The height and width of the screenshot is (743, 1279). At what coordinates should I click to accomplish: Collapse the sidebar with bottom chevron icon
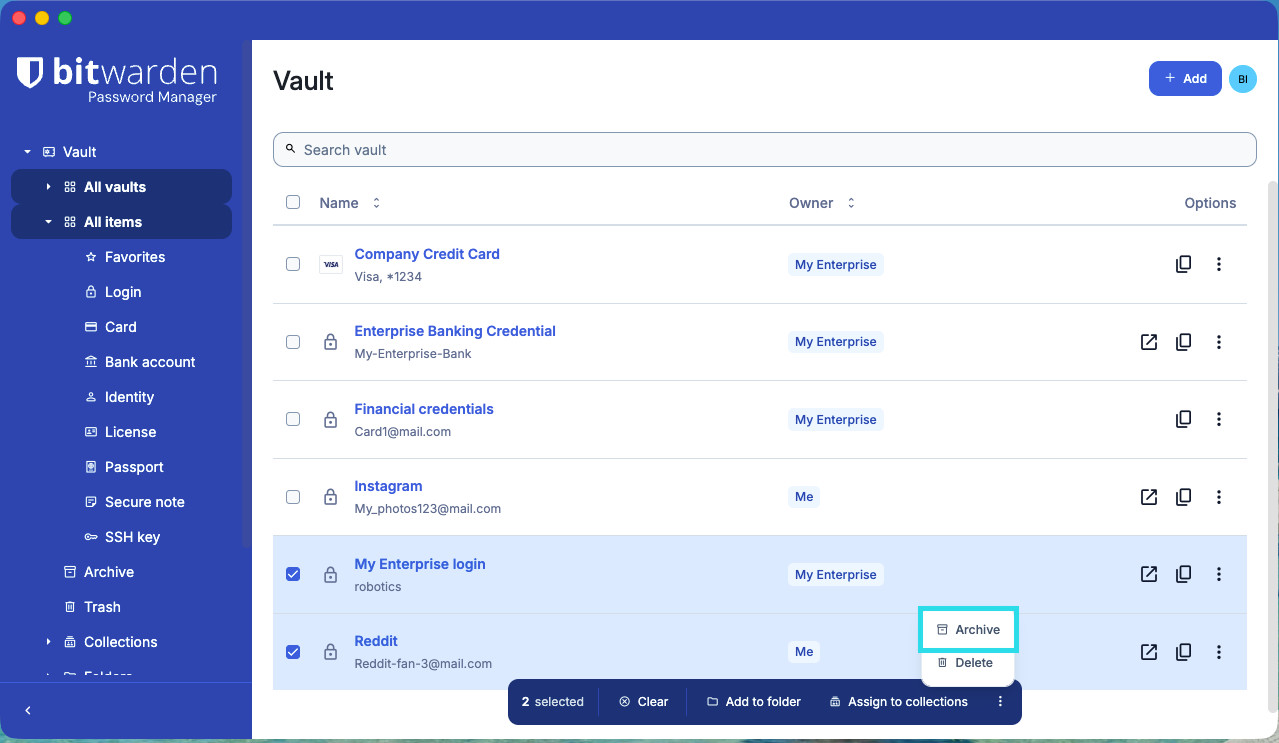click(28, 710)
